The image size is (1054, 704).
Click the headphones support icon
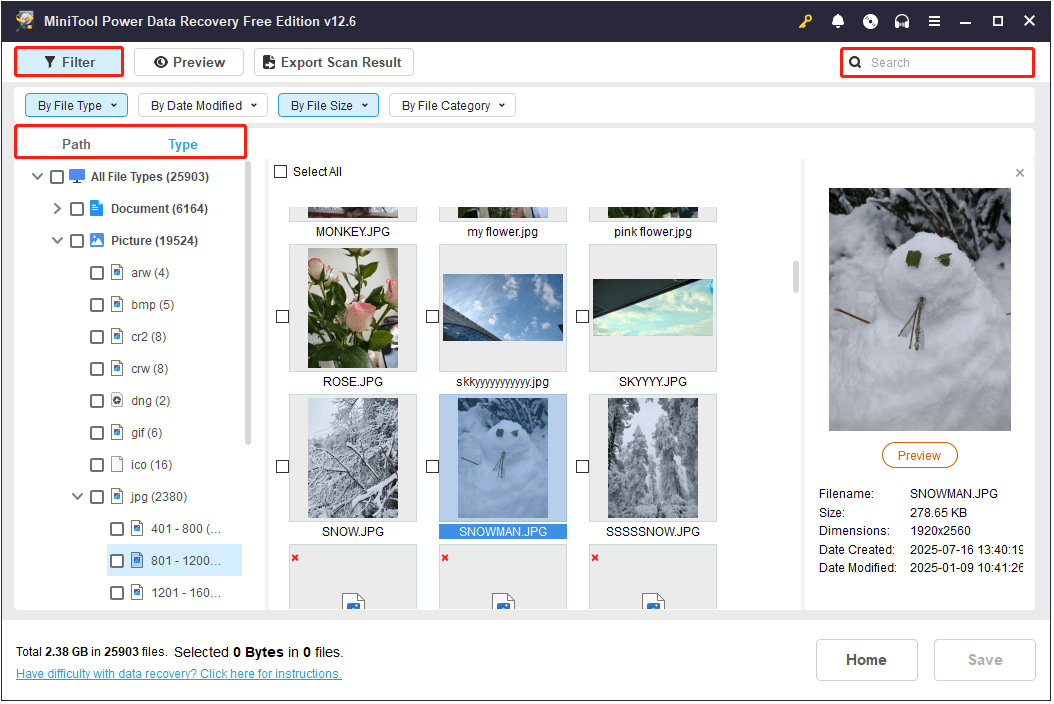(902, 20)
